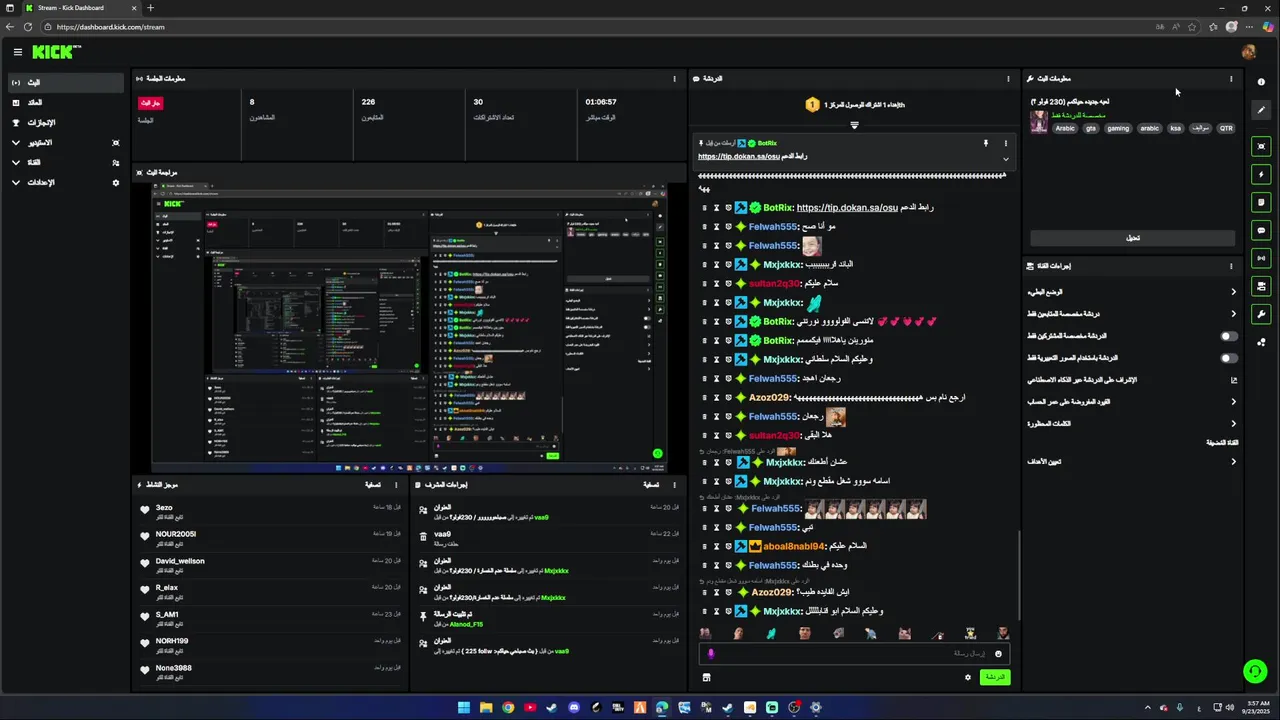Select the Stream item in left sidebar
Screen dimensions: 1280x720
(66, 82)
